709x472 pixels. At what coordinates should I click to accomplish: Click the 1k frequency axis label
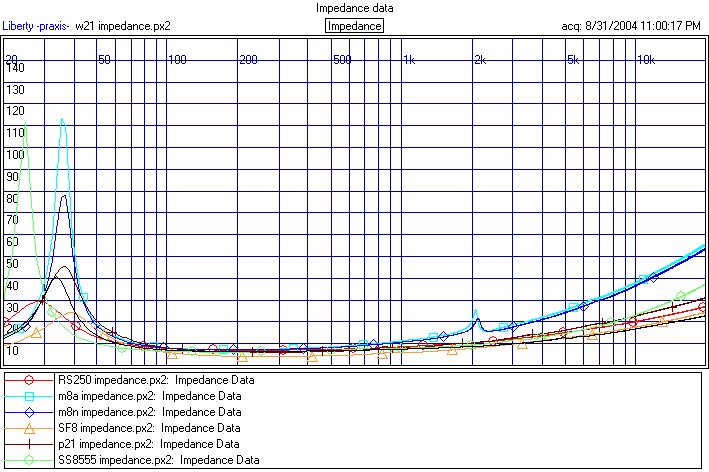coord(408,60)
